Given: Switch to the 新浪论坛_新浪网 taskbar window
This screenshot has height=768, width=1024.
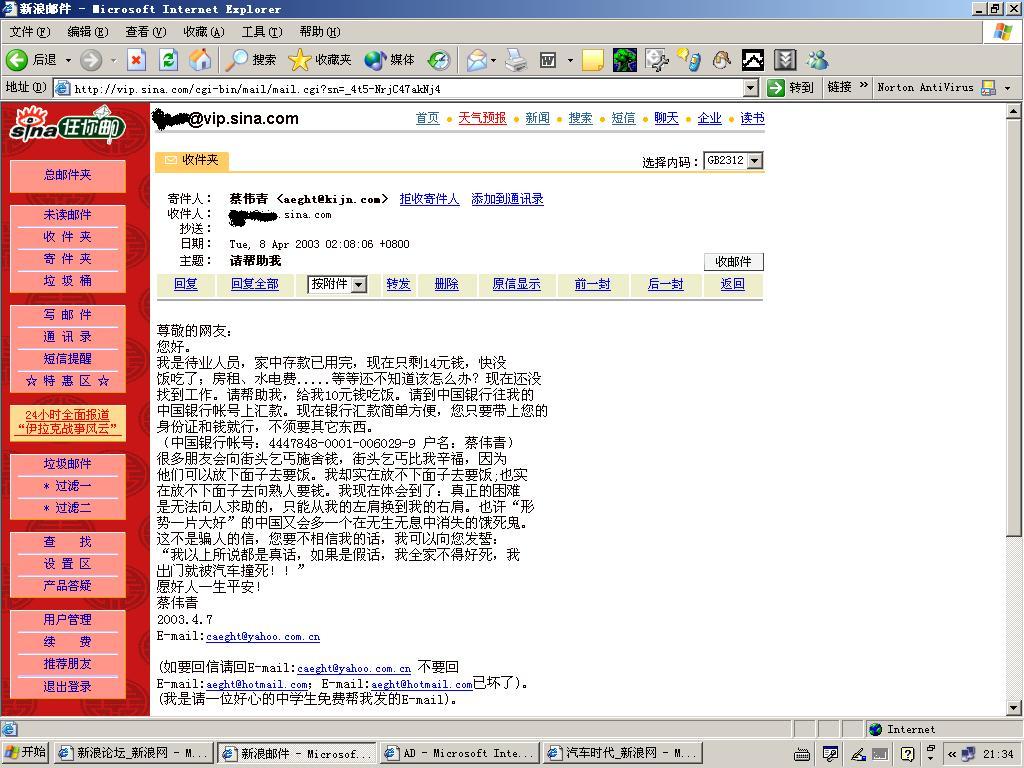Looking at the screenshot, I should (x=133, y=754).
